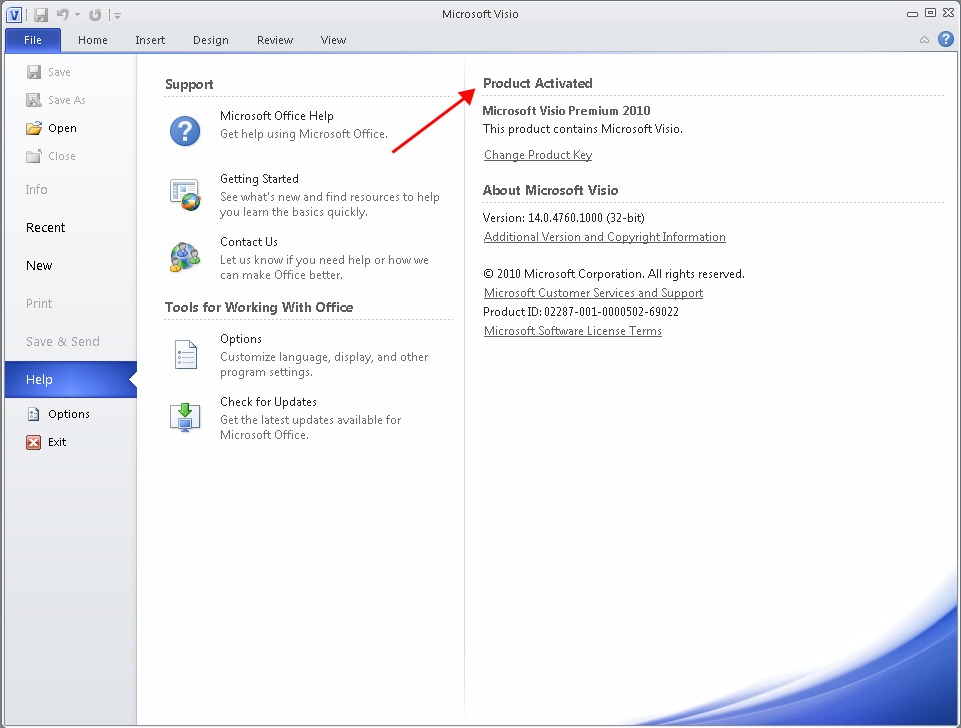Click the Microsoft Visio Premium 2010 text

point(566,111)
